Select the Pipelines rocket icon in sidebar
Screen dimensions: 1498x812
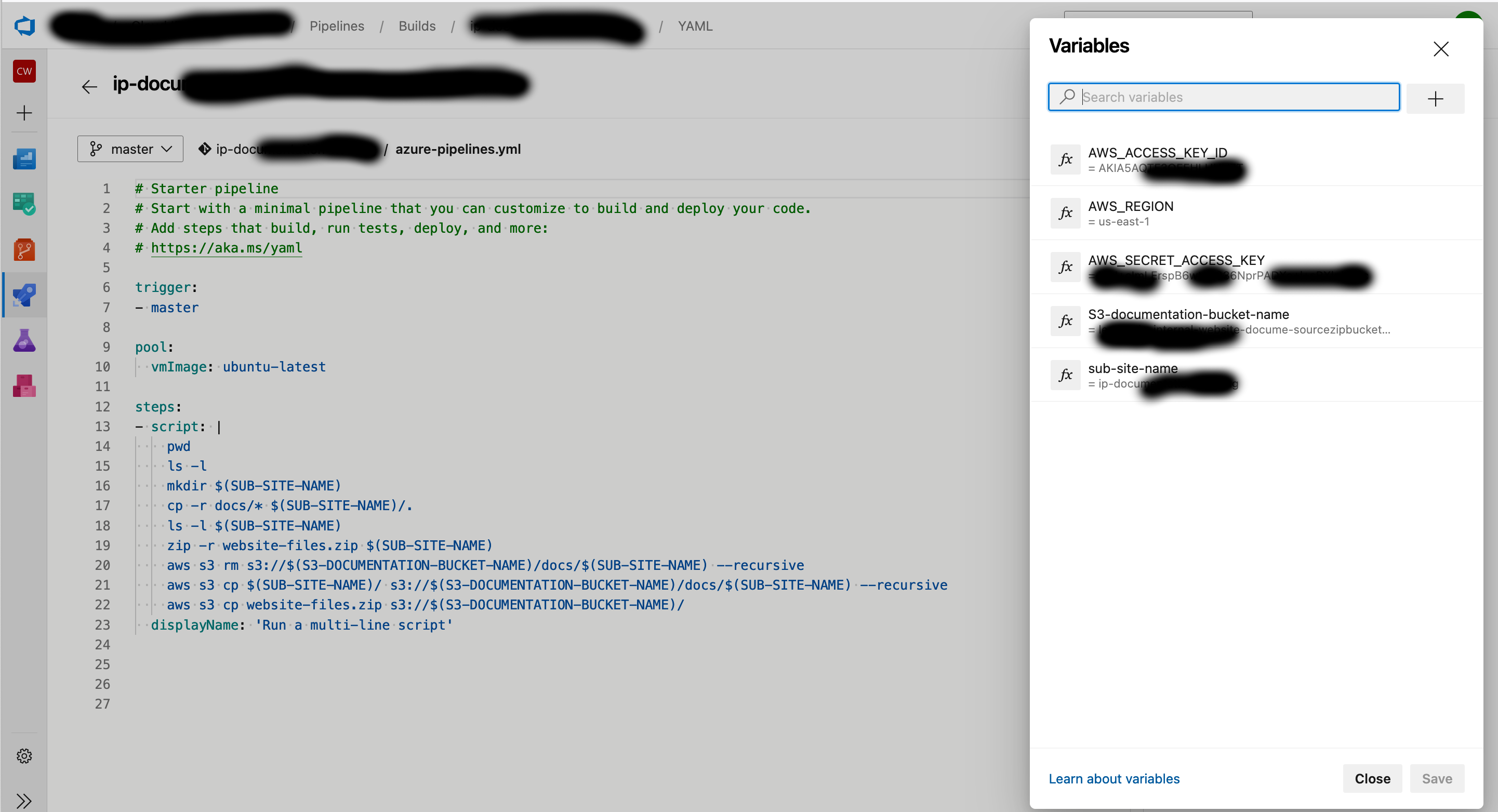[24, 295]
